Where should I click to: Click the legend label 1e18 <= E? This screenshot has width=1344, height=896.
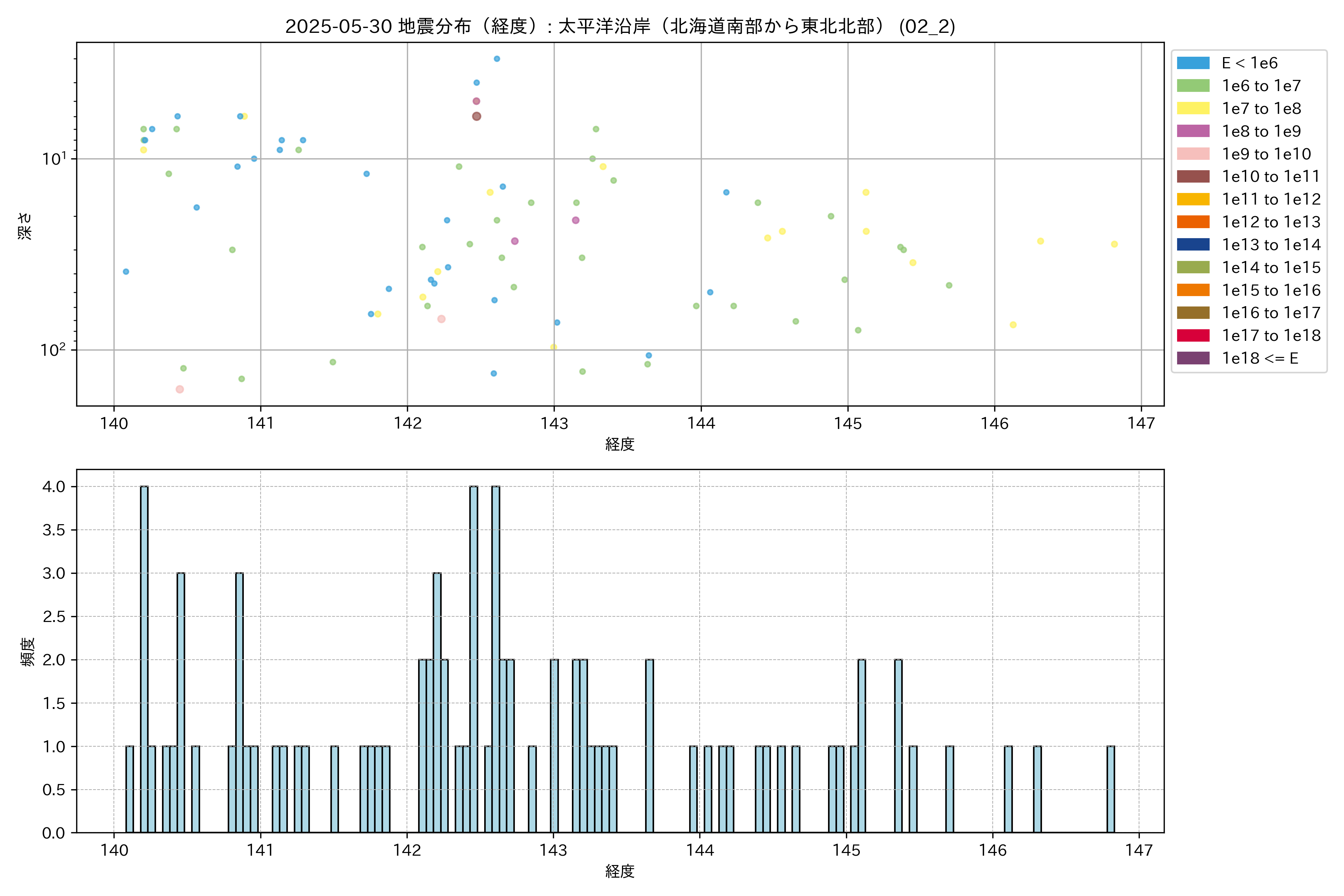pyautogui.click(x=1260, y=358)
